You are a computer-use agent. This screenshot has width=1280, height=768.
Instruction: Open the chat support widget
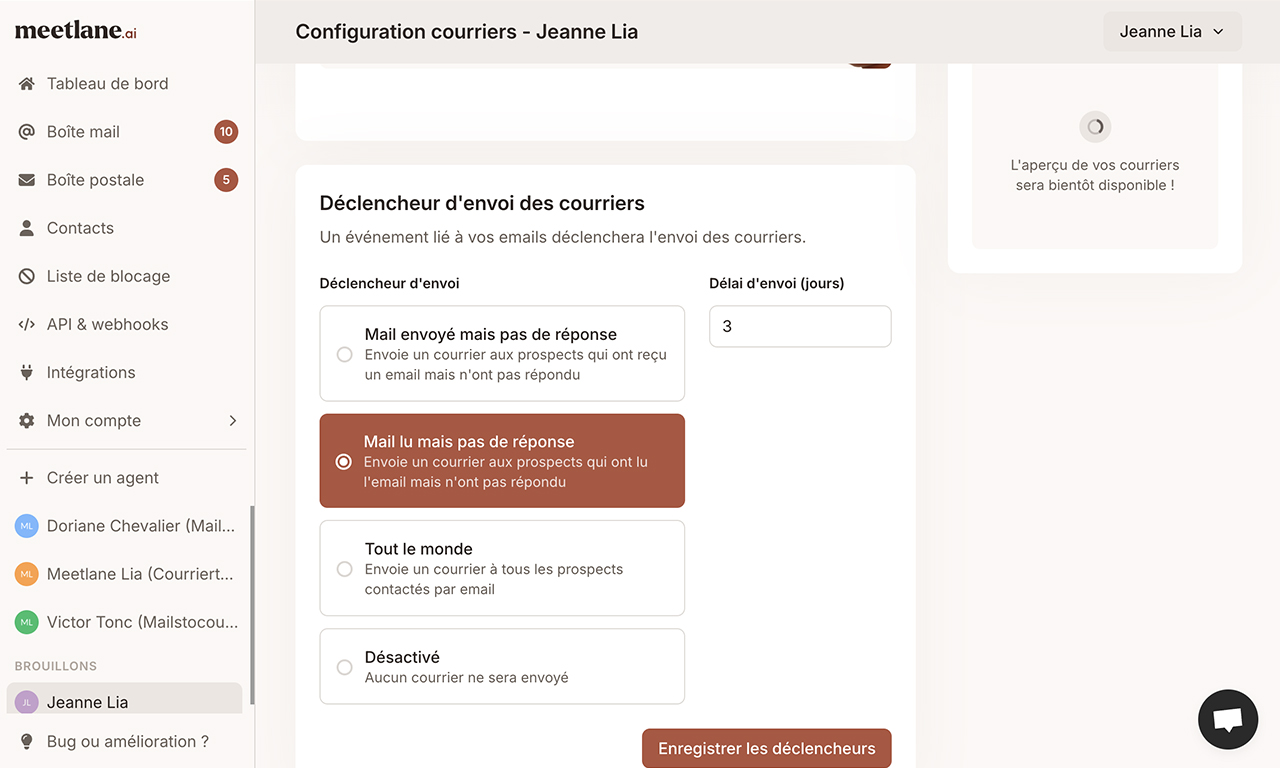point(1227,719)
